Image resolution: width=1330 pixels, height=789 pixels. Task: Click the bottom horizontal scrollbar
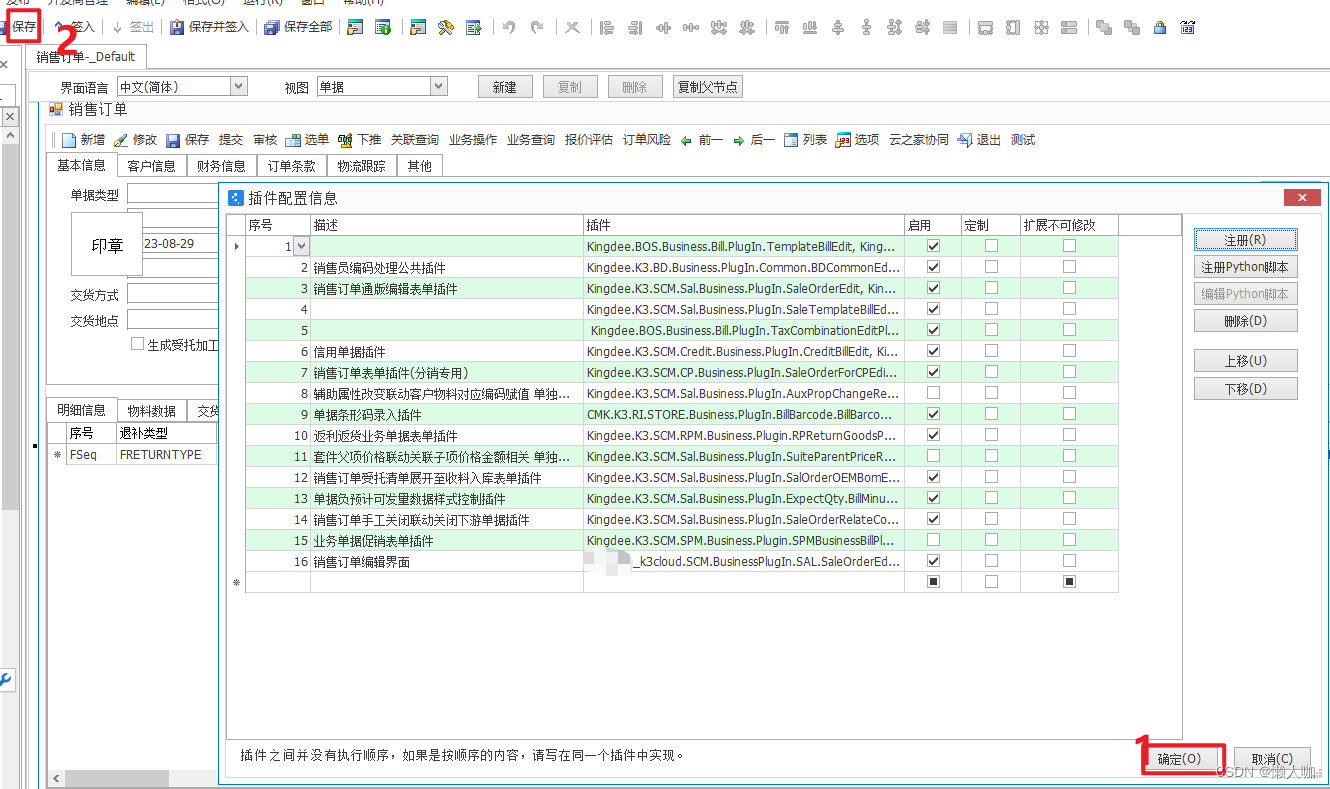click(x=132, y=778)
